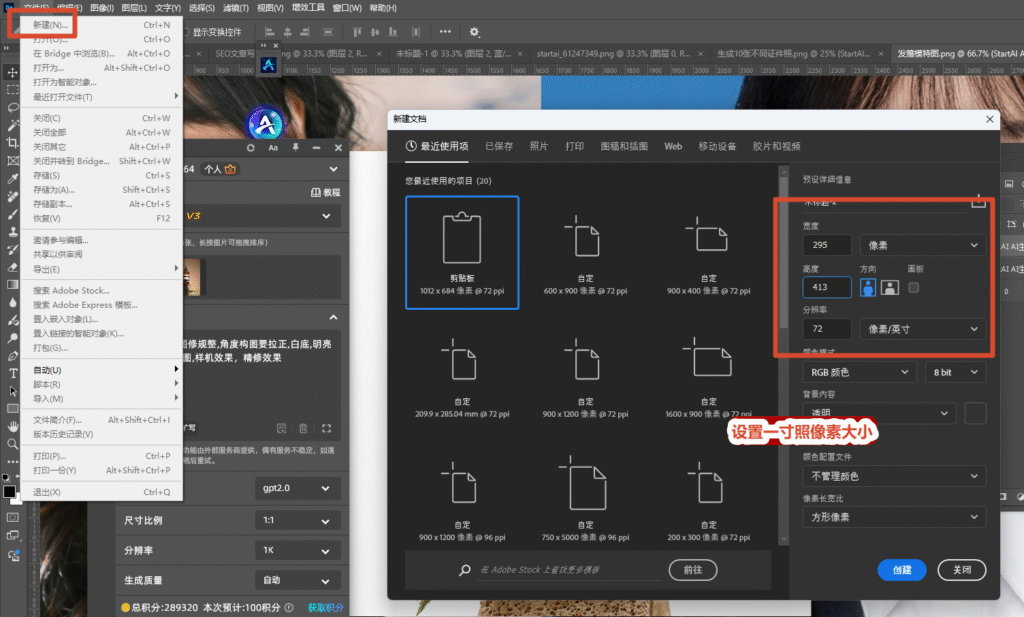Switch to the Web tab
Viewport: 1024px width, 617px height.
click(673, 146)
